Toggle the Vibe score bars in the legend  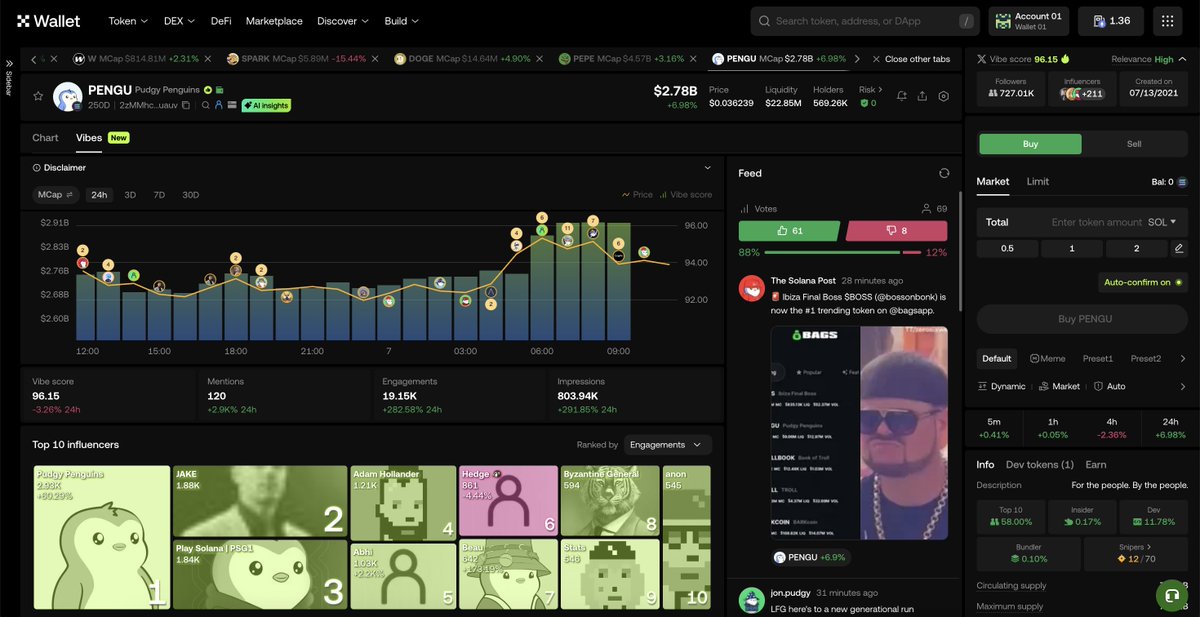click(685, 195)
